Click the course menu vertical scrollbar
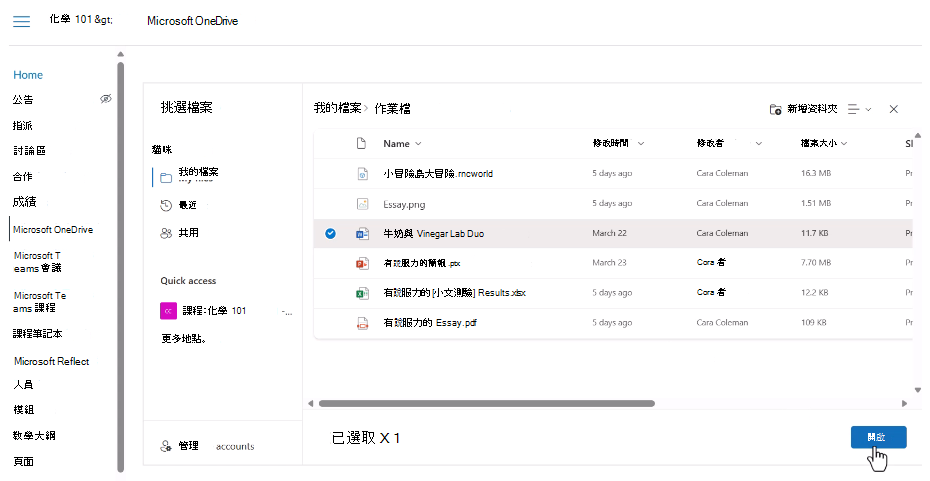930x481 pixels. tap(121, 266)
